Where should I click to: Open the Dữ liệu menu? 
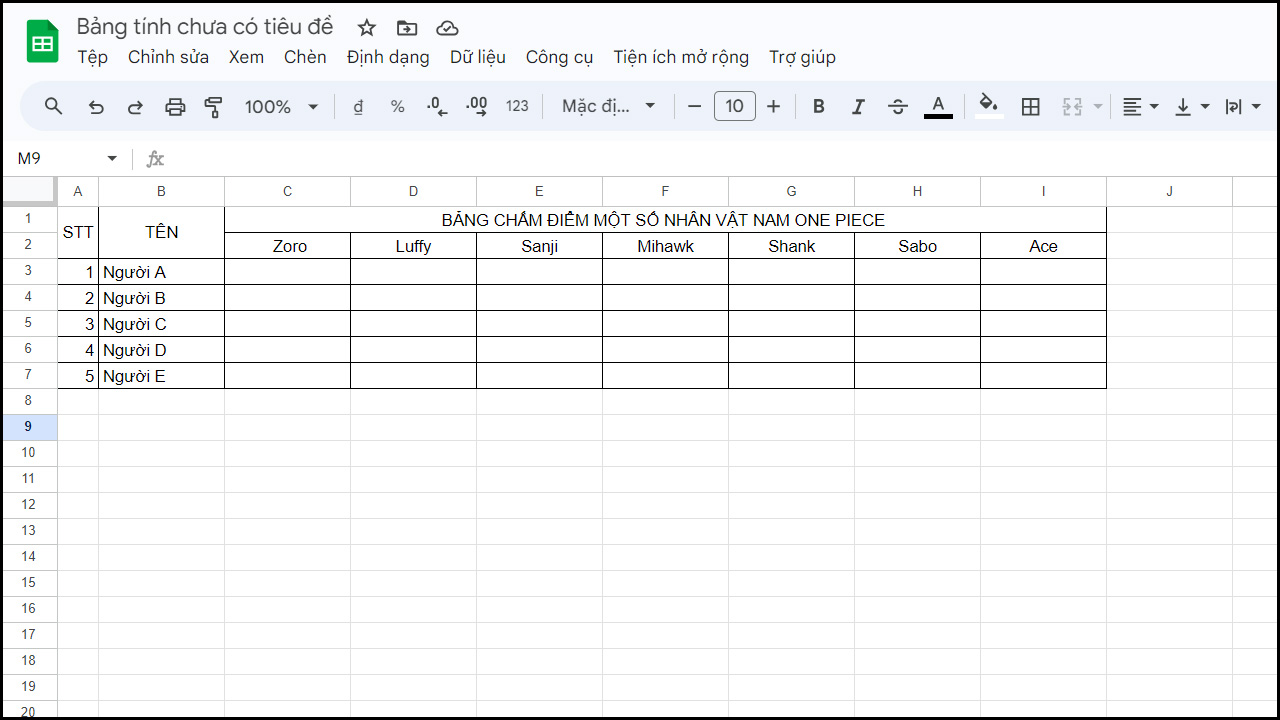(477, 57)
